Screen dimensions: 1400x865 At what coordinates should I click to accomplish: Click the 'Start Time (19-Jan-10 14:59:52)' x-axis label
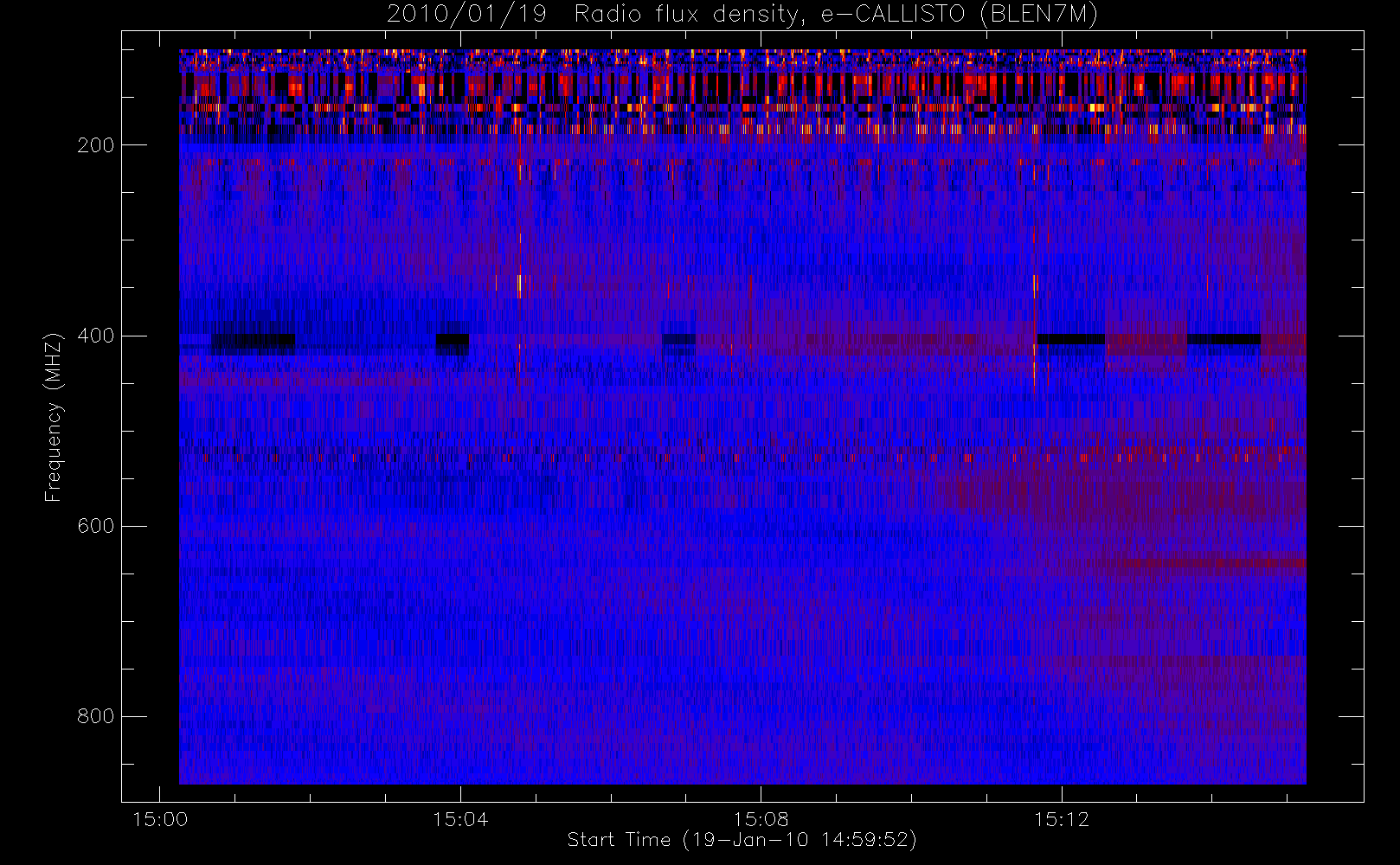[742, 840]
